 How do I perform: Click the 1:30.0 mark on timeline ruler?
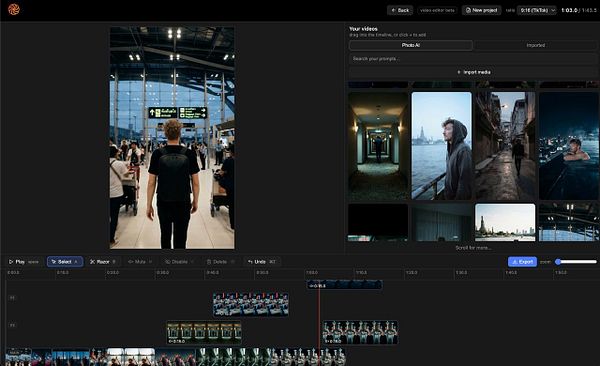pyautogui.click(x=461, y=273)
